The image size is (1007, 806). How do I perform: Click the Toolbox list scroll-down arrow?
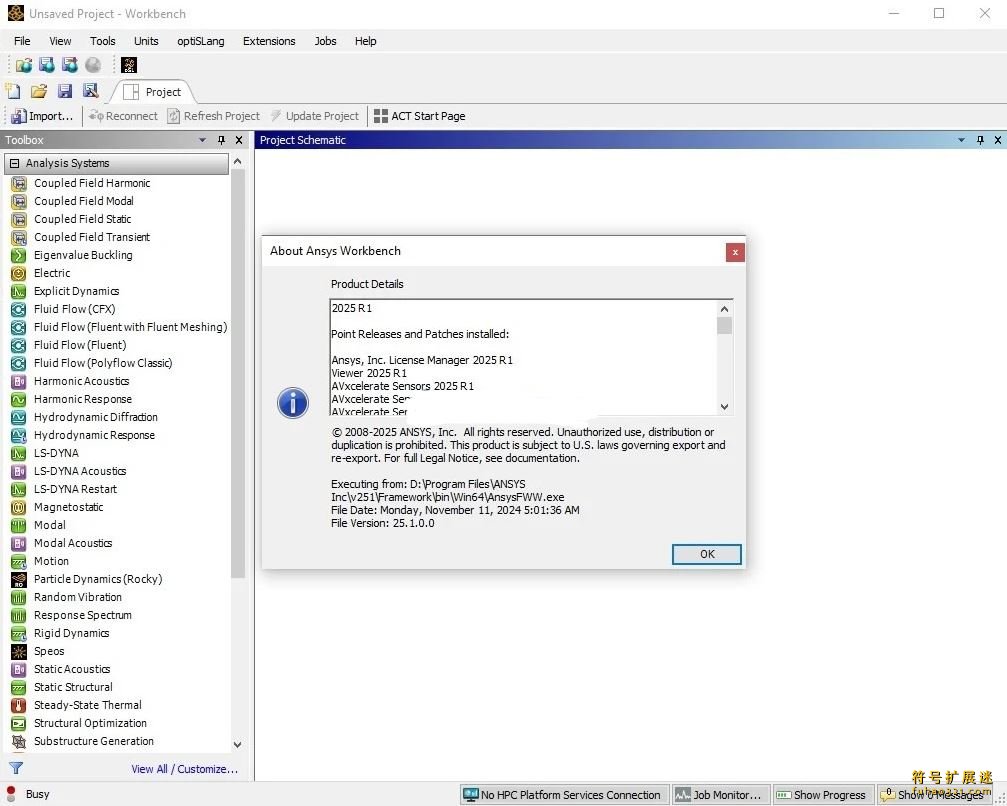click(x=238, y=744)
